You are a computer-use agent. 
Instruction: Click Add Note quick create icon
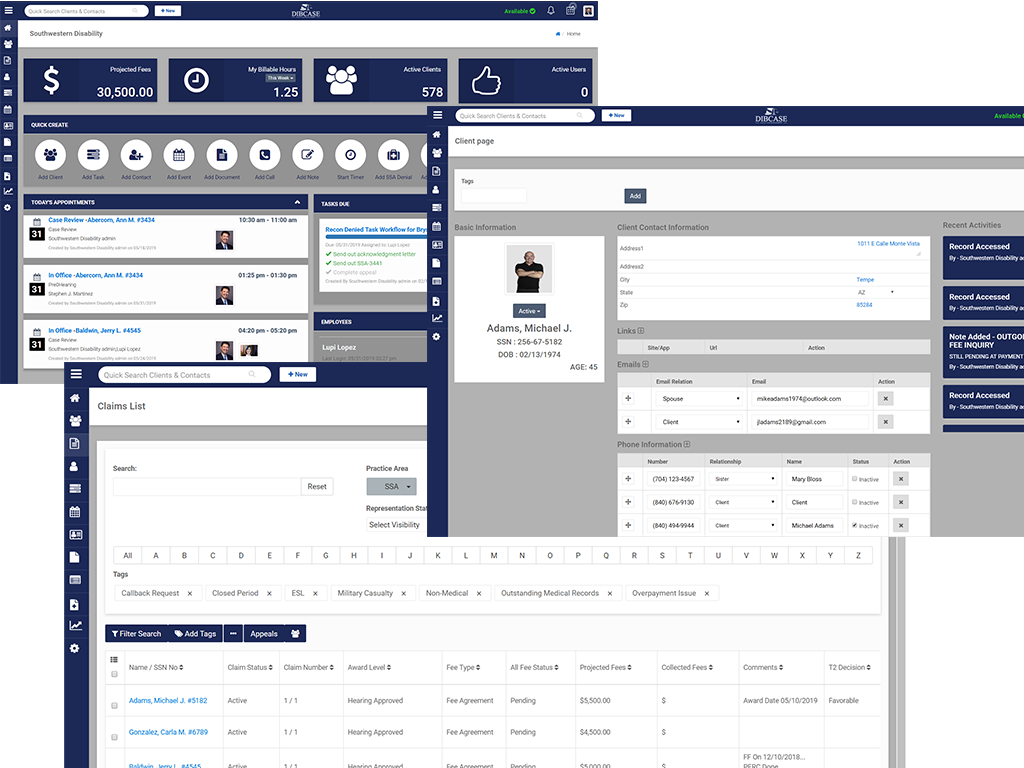click(308, 155)
